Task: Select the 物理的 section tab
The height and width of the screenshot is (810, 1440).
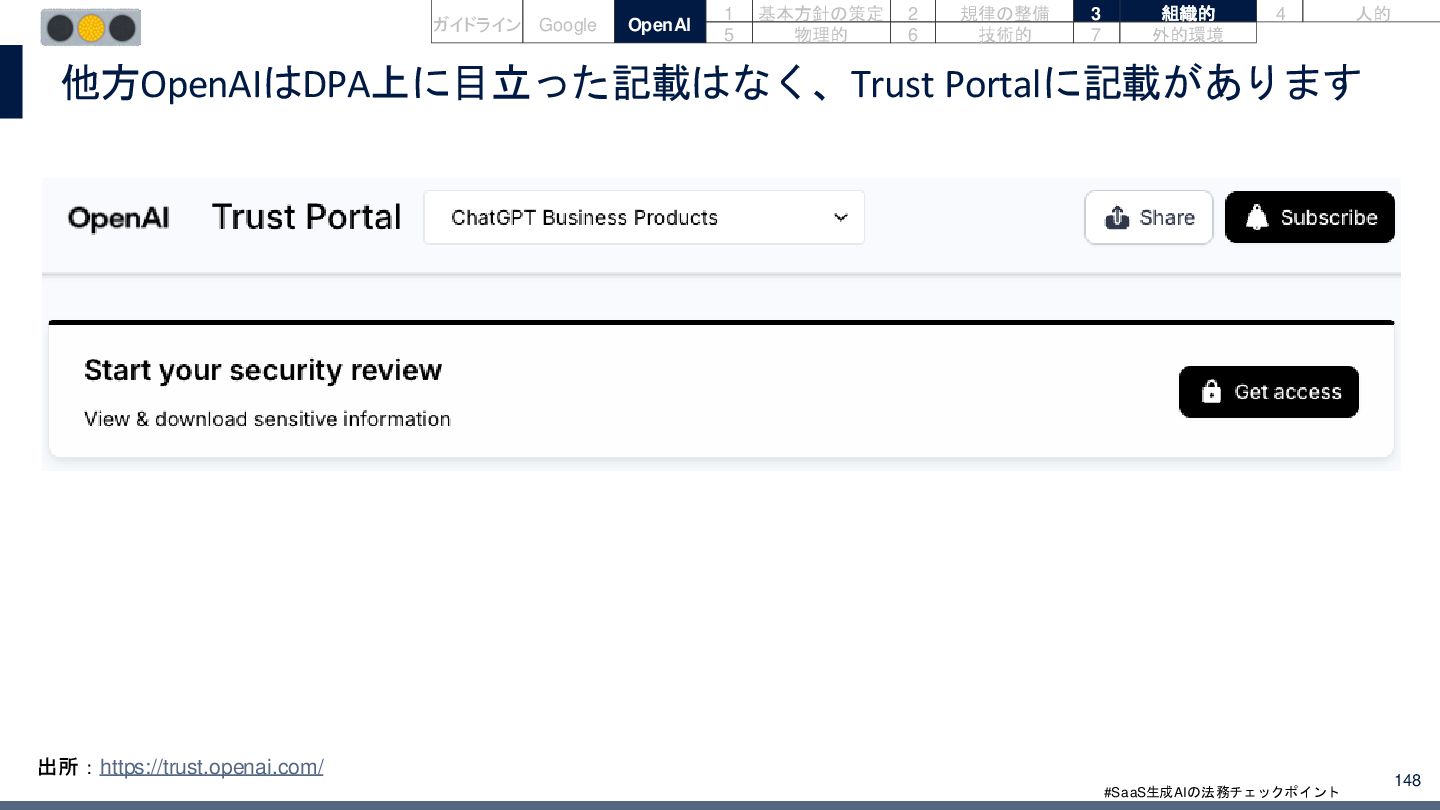Action: [820, 34]
